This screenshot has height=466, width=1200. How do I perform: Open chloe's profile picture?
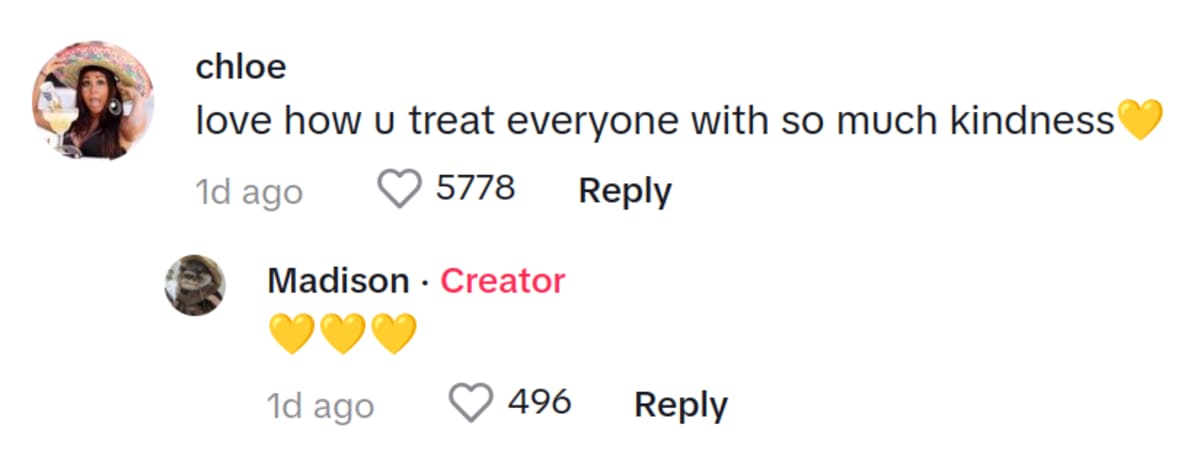pyautogui.click(x=95, y=101)
